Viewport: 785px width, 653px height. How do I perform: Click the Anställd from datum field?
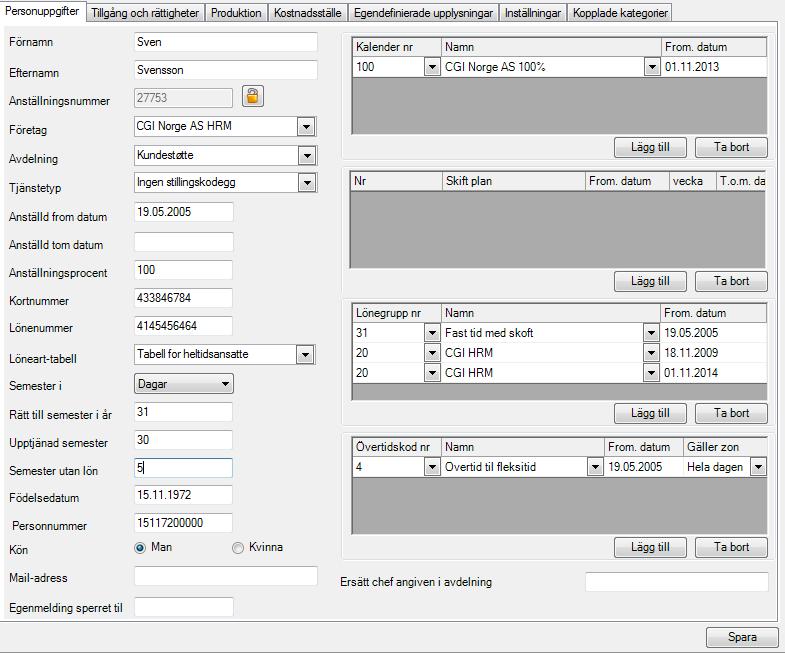click(x=183, y=212)
